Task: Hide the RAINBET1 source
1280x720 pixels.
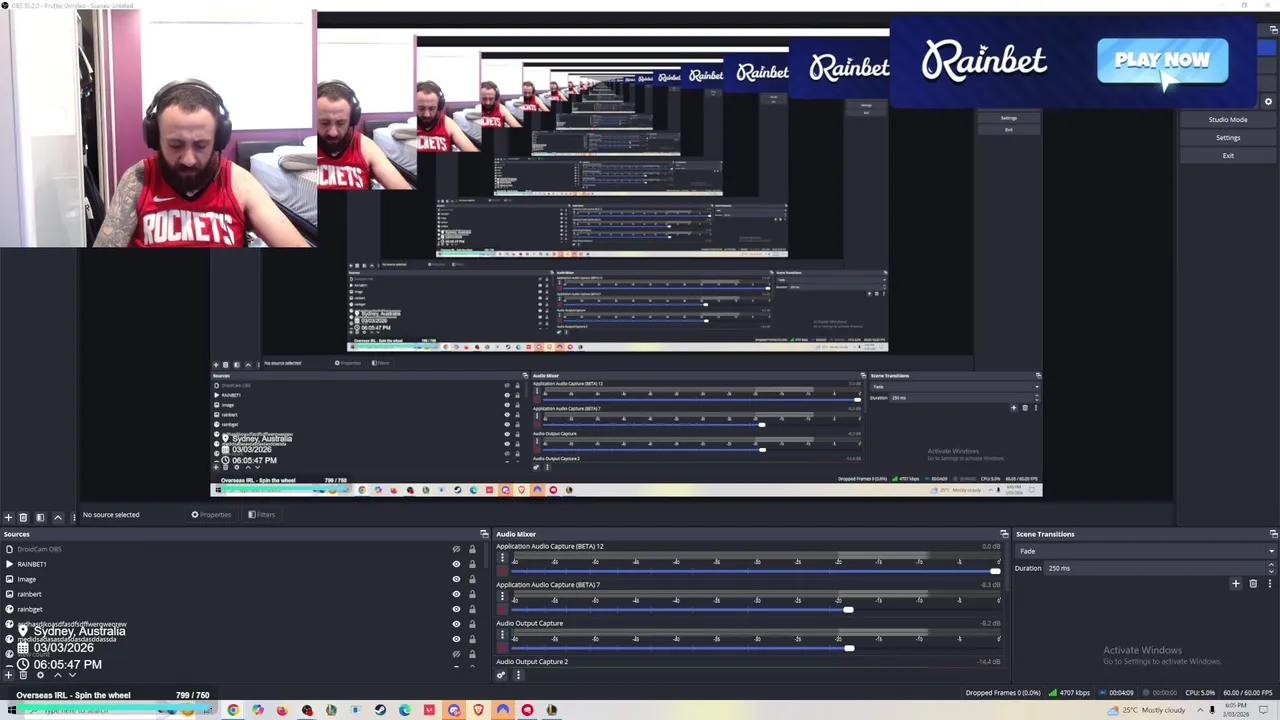Action: pos(456,564)
